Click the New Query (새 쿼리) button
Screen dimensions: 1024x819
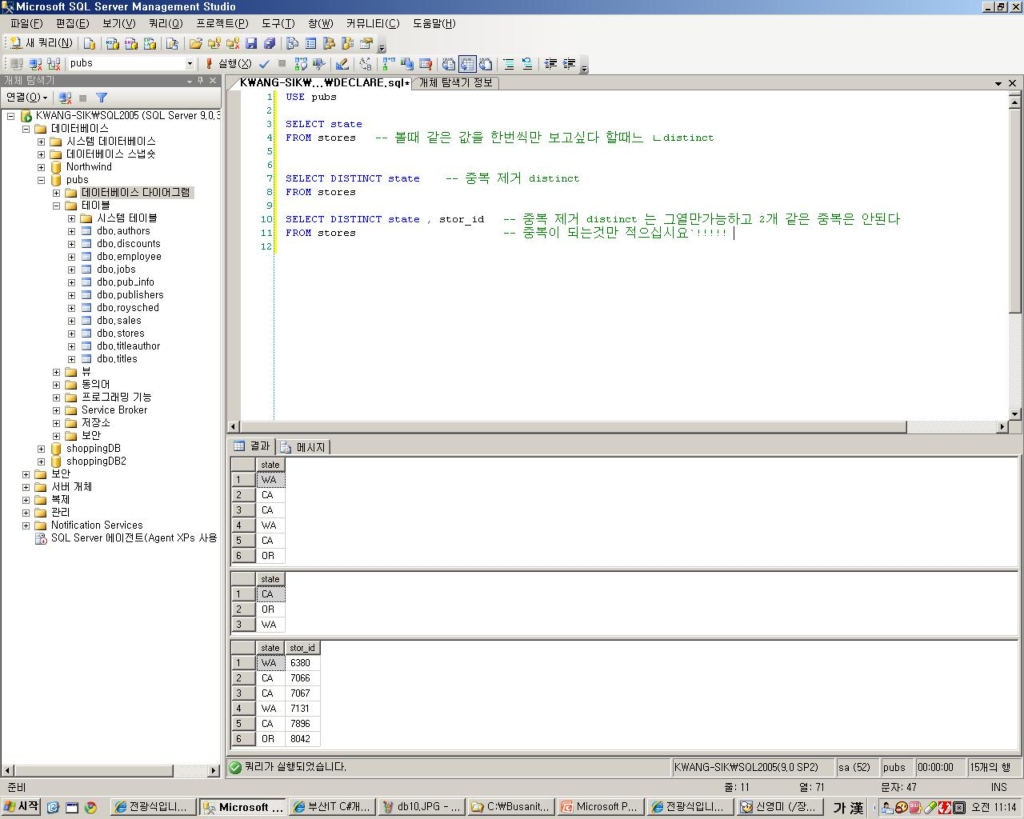pyautogui.click(x=41, y=43)
